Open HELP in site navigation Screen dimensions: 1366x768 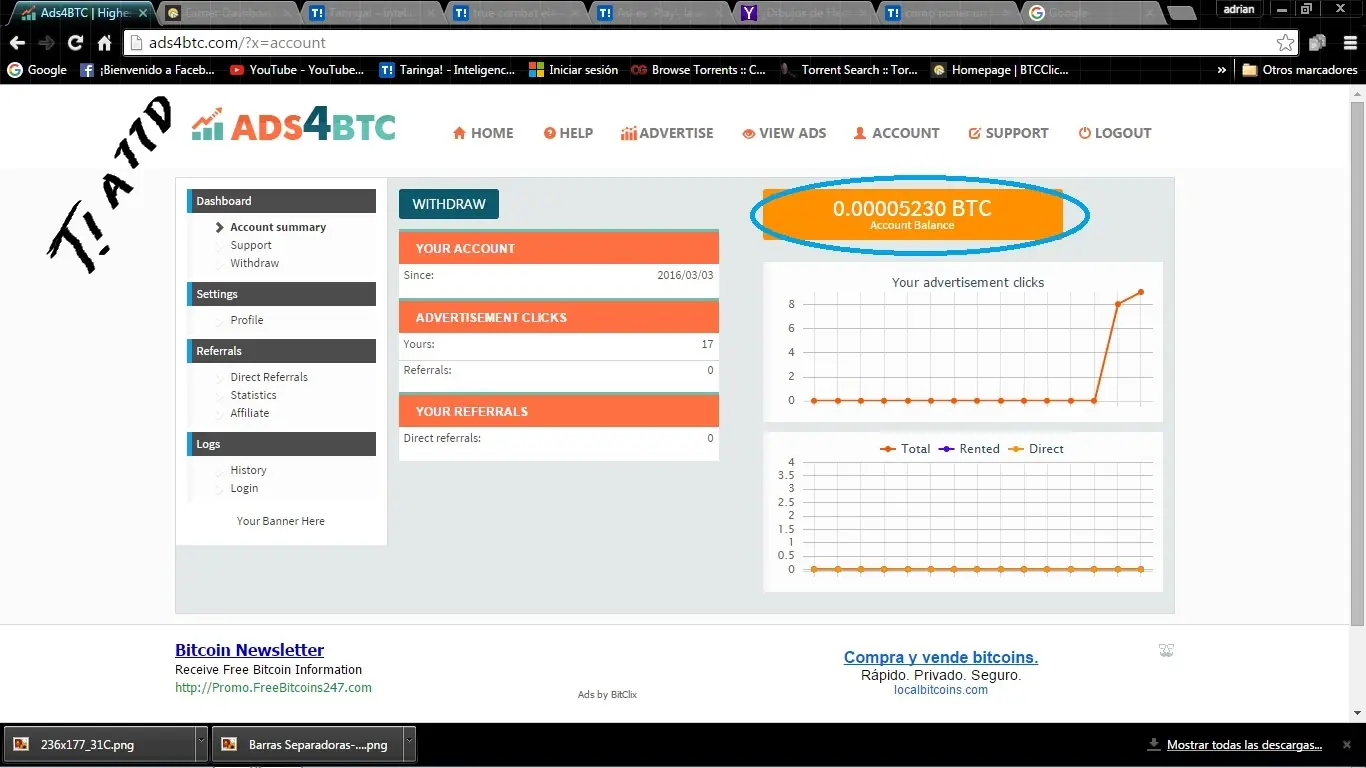(x=568, y=133)
